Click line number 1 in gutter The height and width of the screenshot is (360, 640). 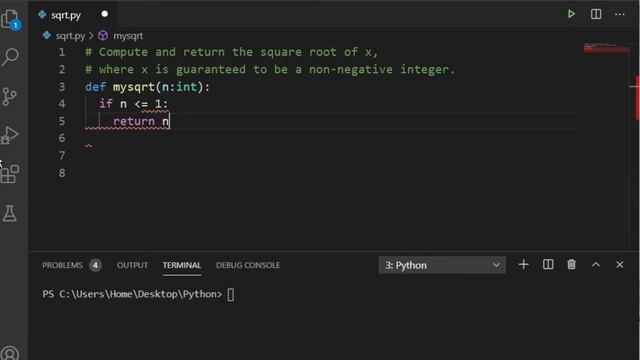point(62,52)
